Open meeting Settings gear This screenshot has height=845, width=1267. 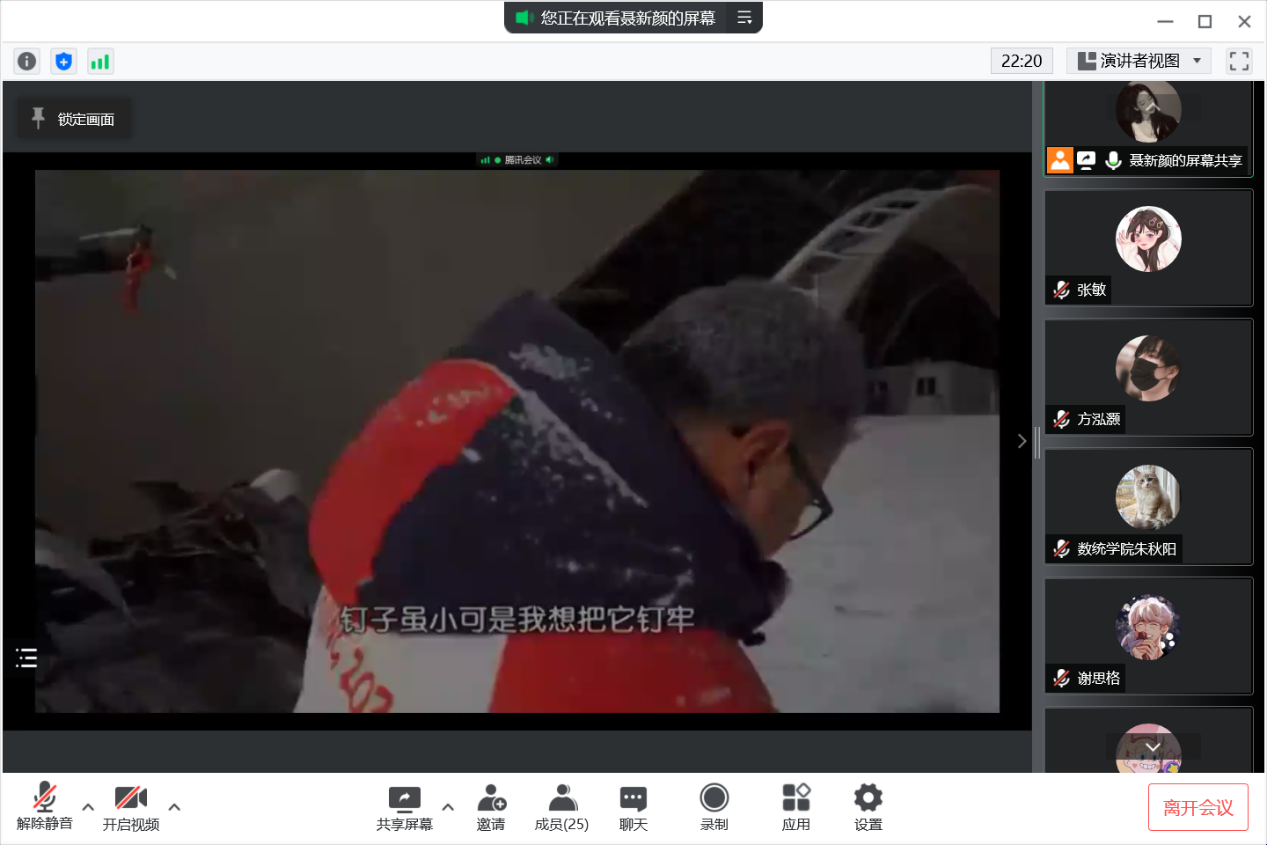(868, 807)
